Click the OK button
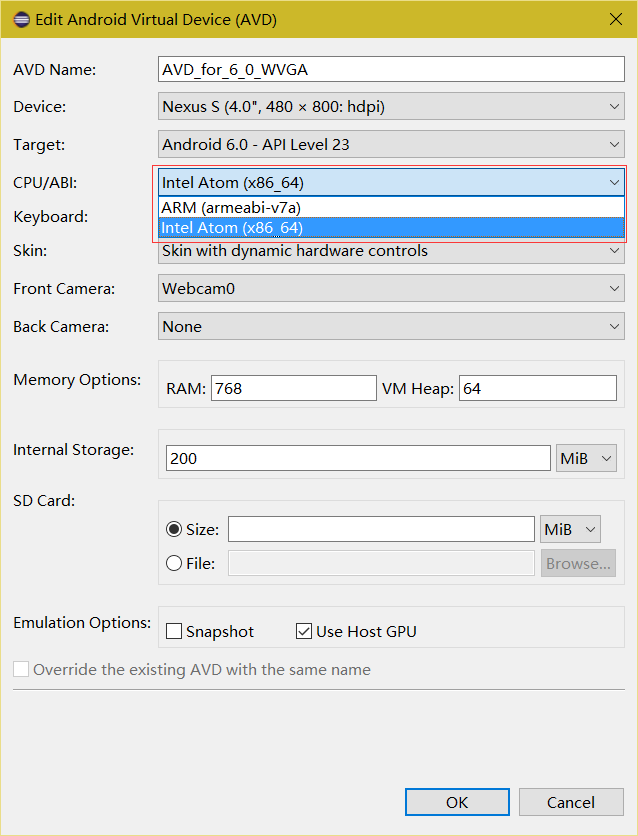Screen dimensions: 638x836 [457, 802]
